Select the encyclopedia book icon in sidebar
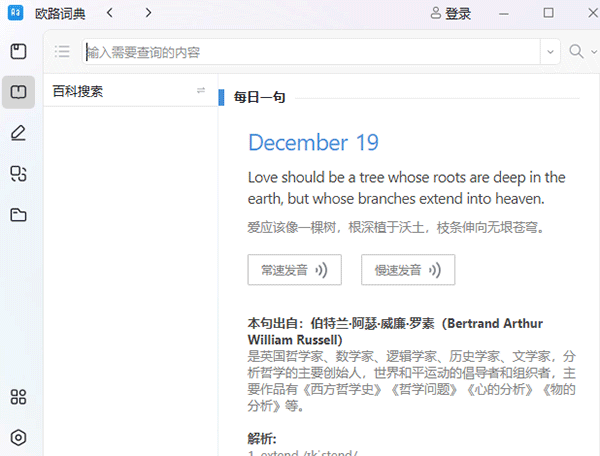The width and height of the screenshot is (600, 456). (18, 92)
